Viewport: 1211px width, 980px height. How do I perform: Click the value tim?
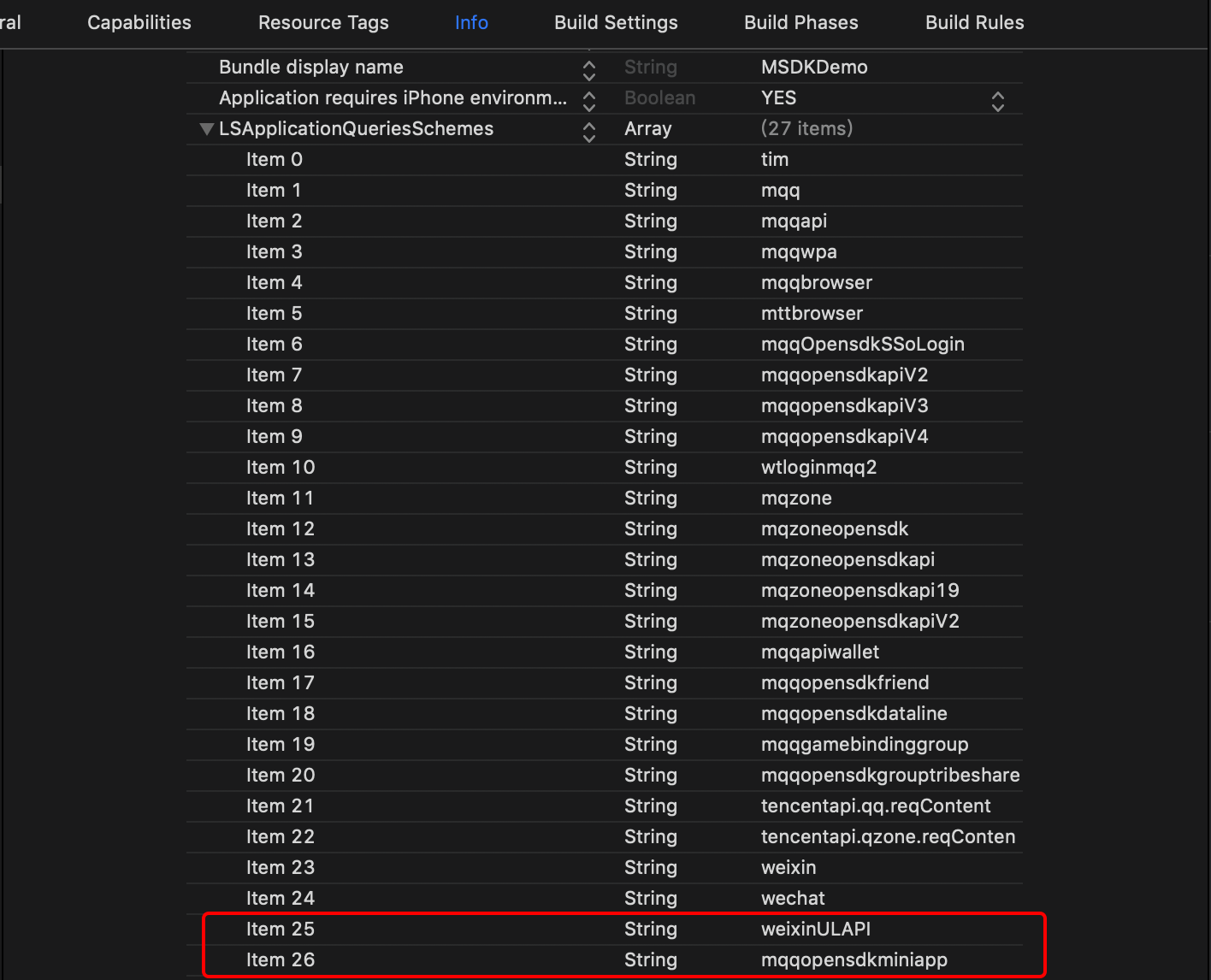tap(775, 160)
